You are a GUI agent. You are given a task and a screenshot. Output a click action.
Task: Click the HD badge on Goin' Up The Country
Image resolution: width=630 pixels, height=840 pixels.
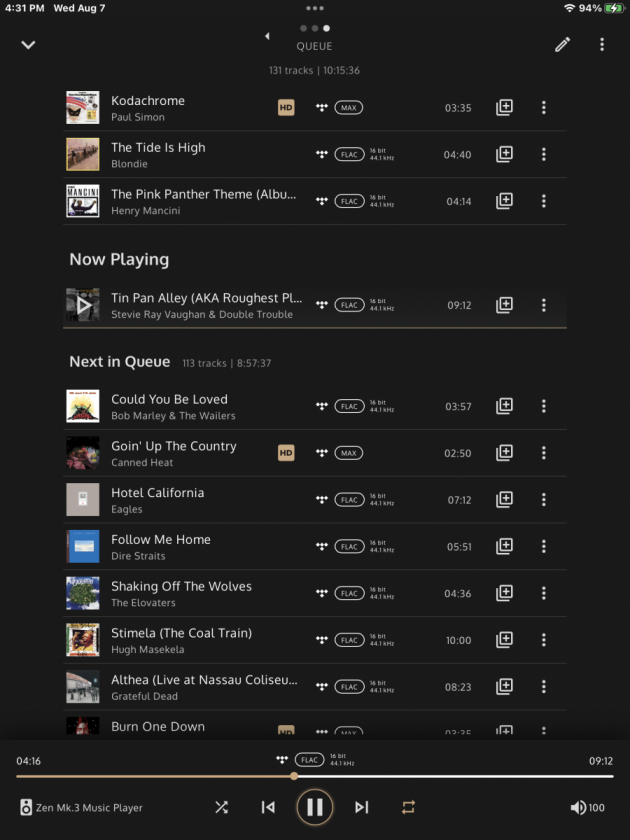(286, 453)
